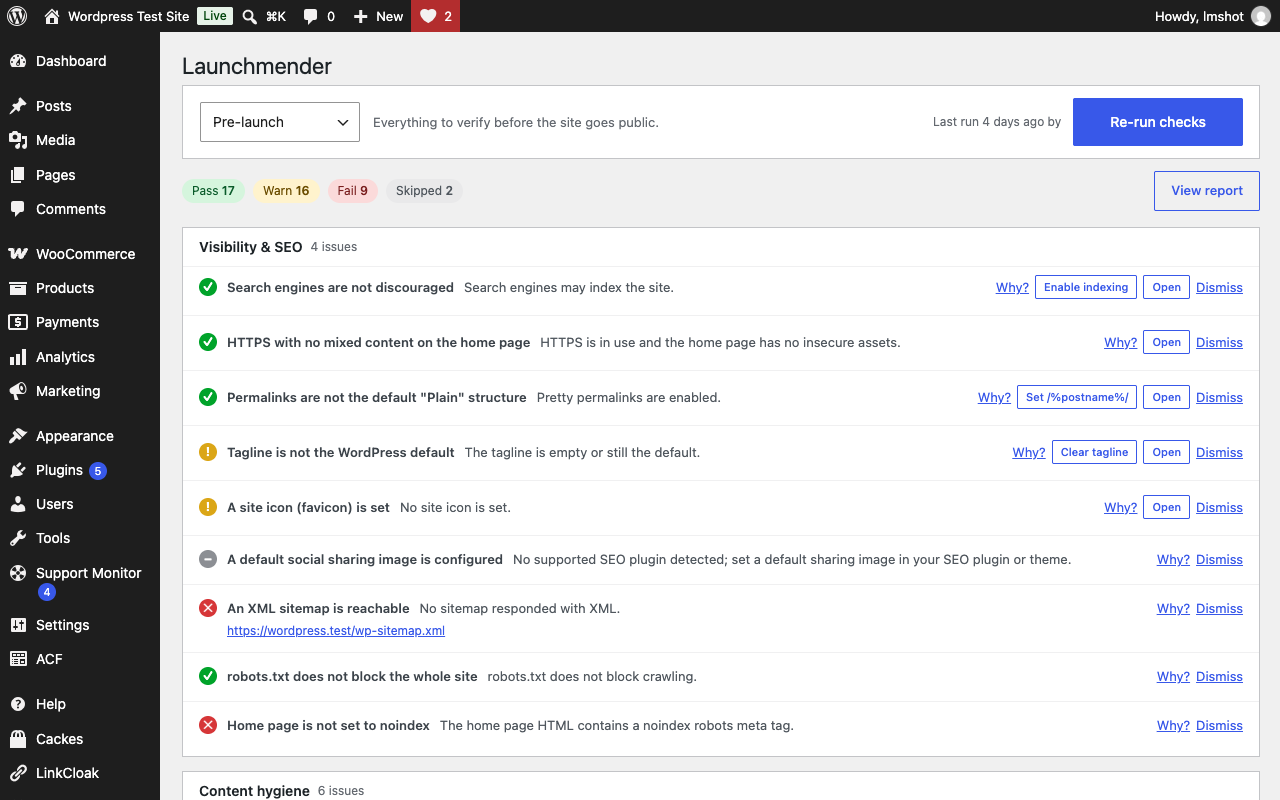Click Howdy, lmshot account menu
Viewport: 1280px width, 800px height.
pos(1212,16)
